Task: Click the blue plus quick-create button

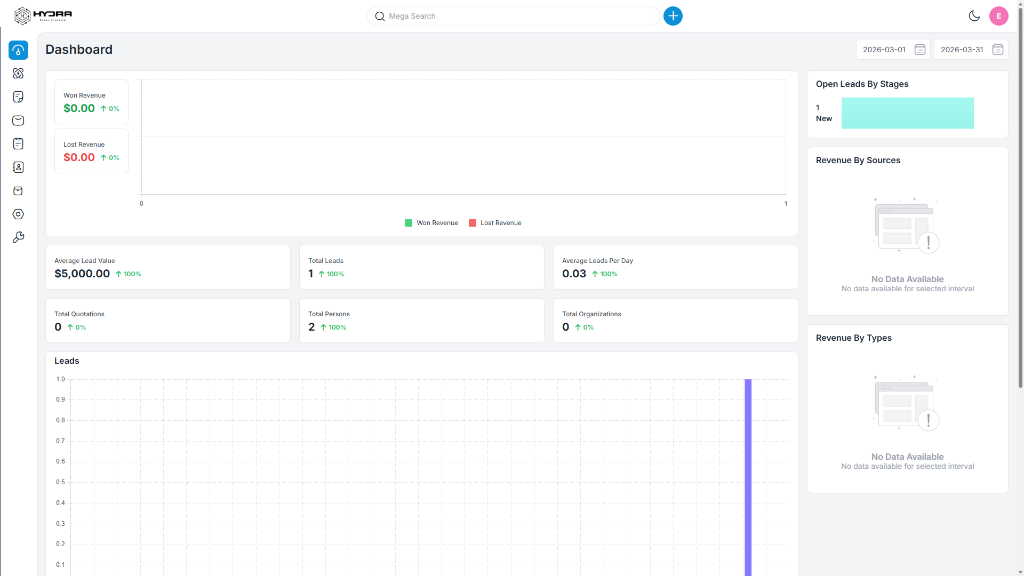Action: tap(673, 16)
